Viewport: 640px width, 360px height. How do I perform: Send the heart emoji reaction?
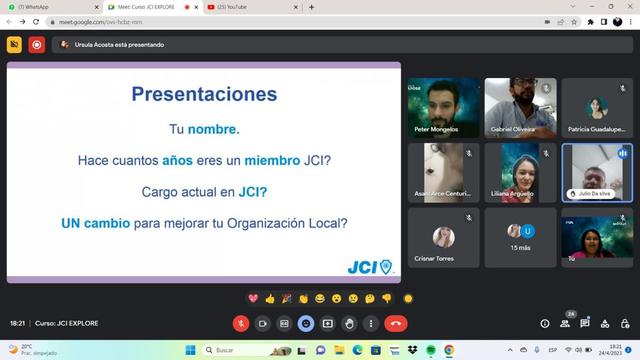[x=253, y=298]
